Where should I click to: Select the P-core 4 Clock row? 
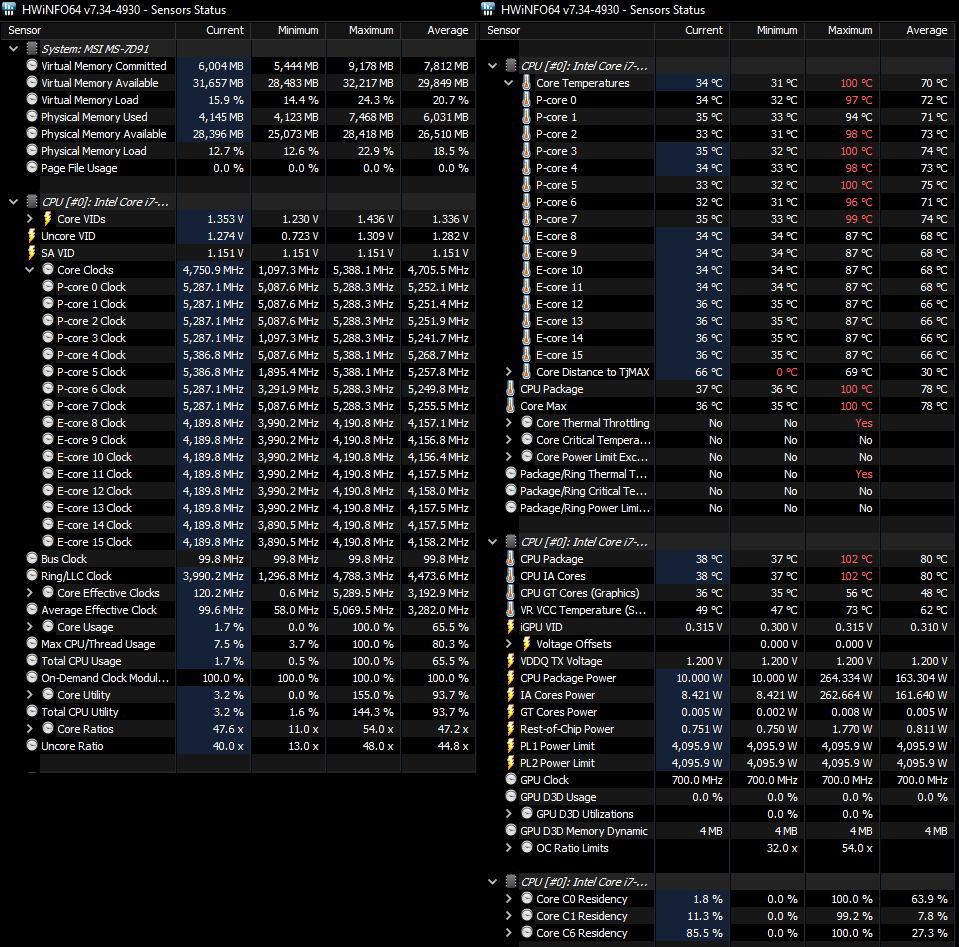point(251,355)
